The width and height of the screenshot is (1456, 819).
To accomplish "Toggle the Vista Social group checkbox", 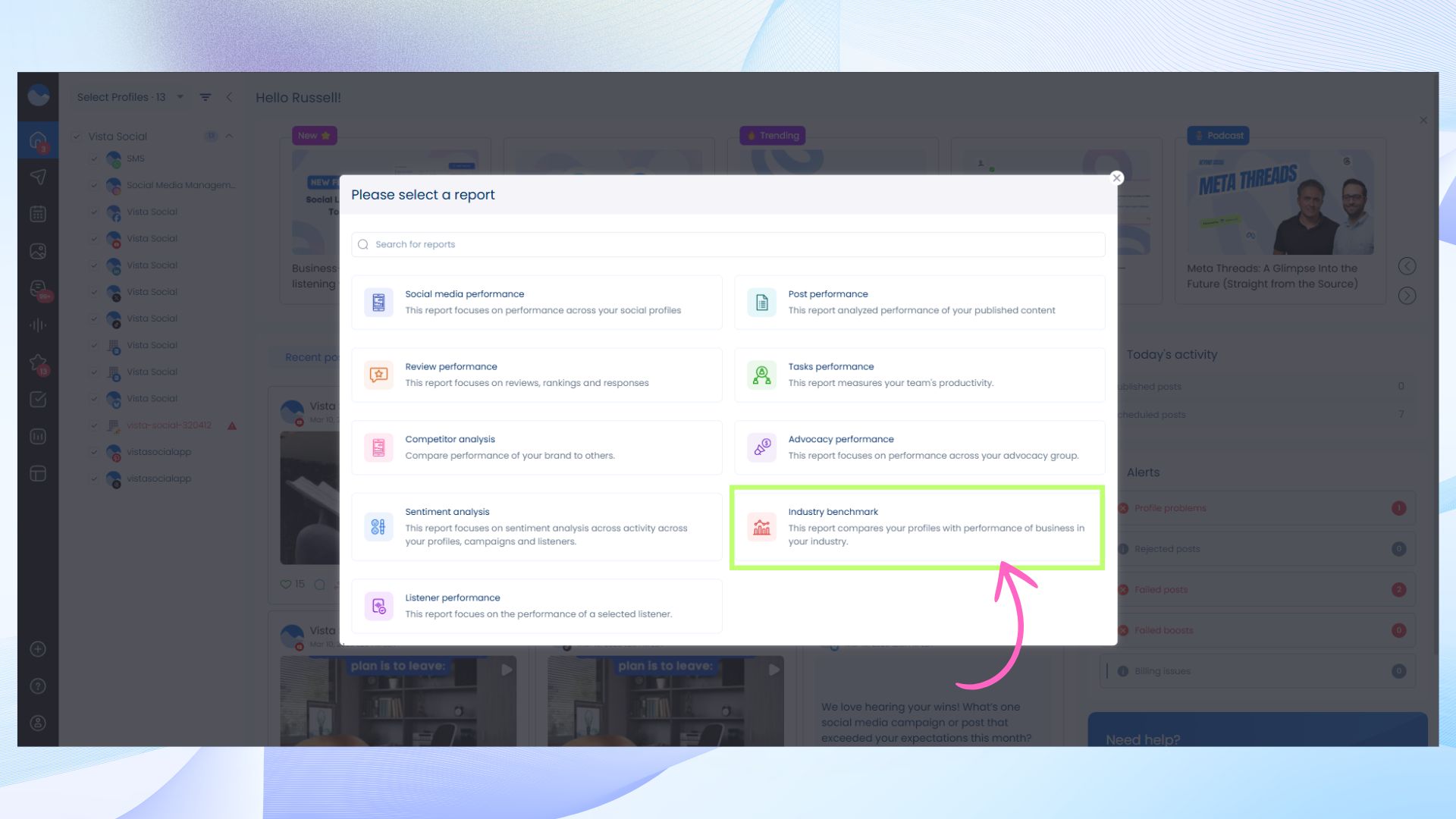I will (x=77, y=136).
